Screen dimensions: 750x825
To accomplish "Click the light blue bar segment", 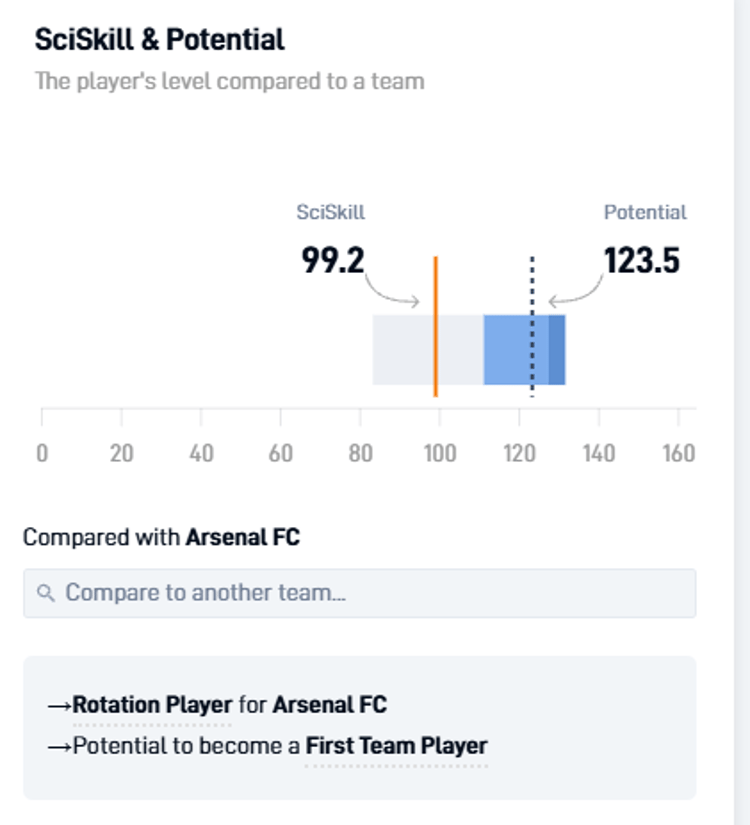I will tap(516, 350).
